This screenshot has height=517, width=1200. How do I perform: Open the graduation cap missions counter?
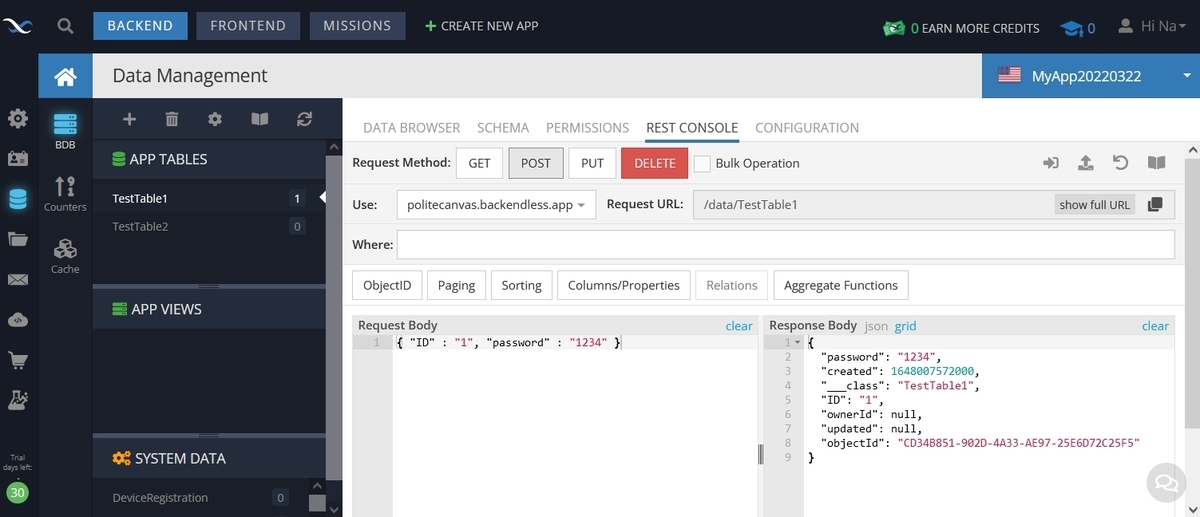1079,27
